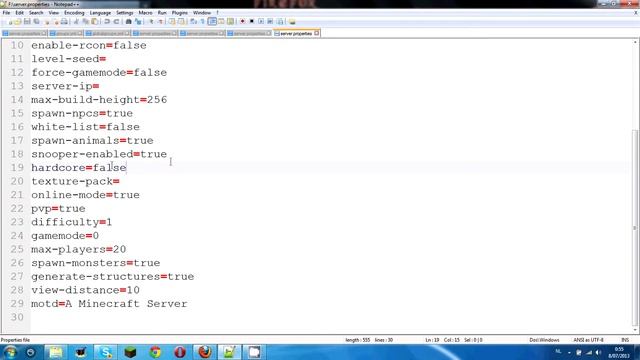Click the line 'max-build-height=256'
640x360 pixels.
(x=99, y=100)
